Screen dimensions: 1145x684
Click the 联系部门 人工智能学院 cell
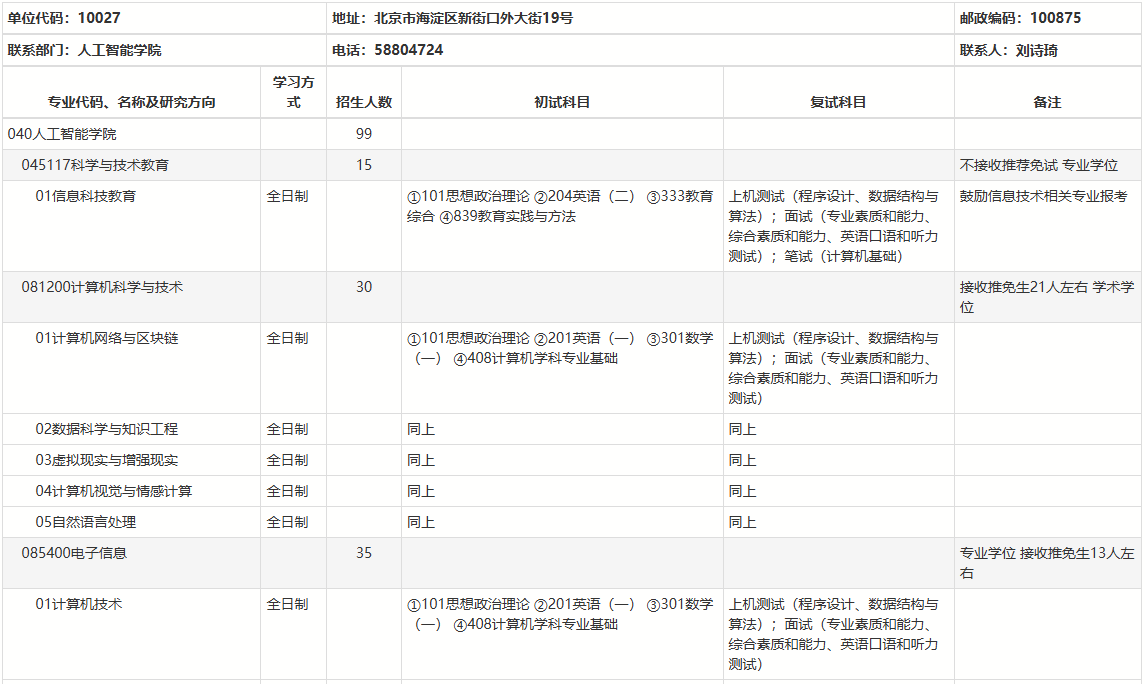84,50
